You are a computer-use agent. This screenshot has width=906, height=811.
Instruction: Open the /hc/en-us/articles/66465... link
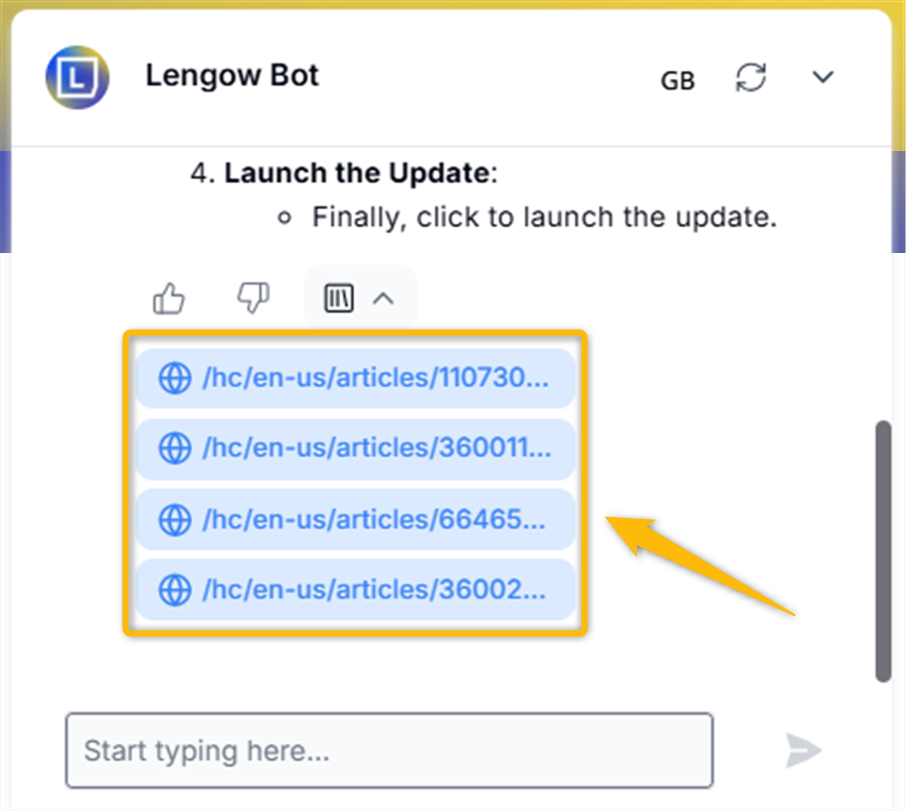(x=355, y=520)
